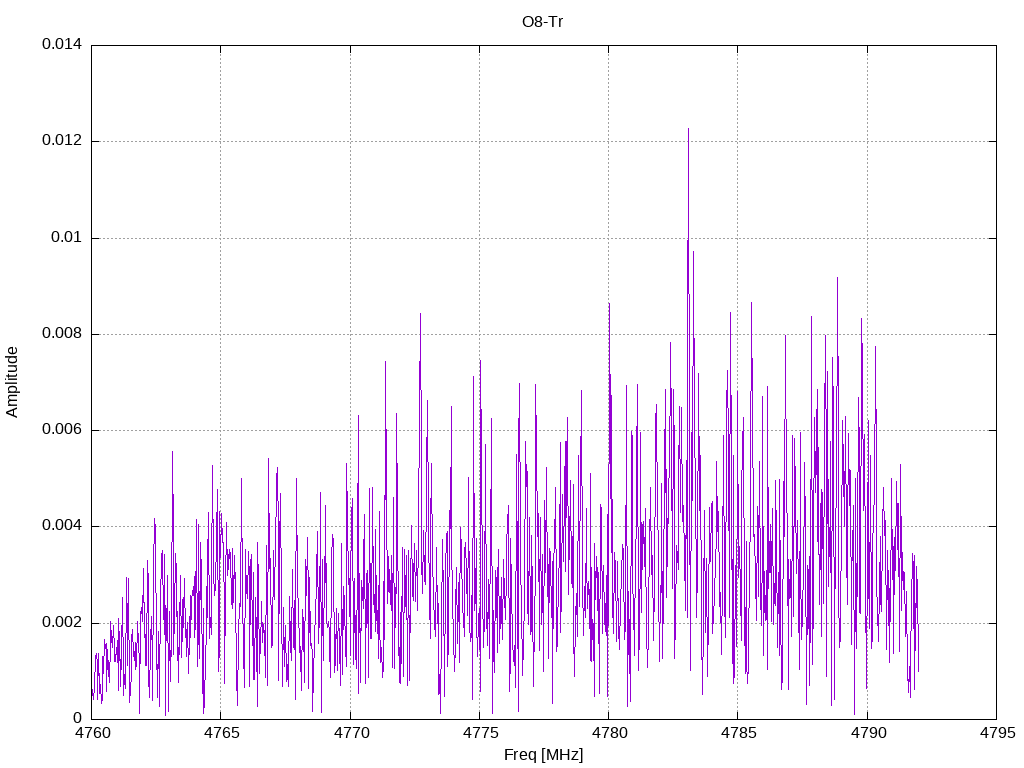The height and width of the screenshot is (768, 1024).
Task: Click the Freq [MHz] axis label
Action: click(x=543, y=755)
